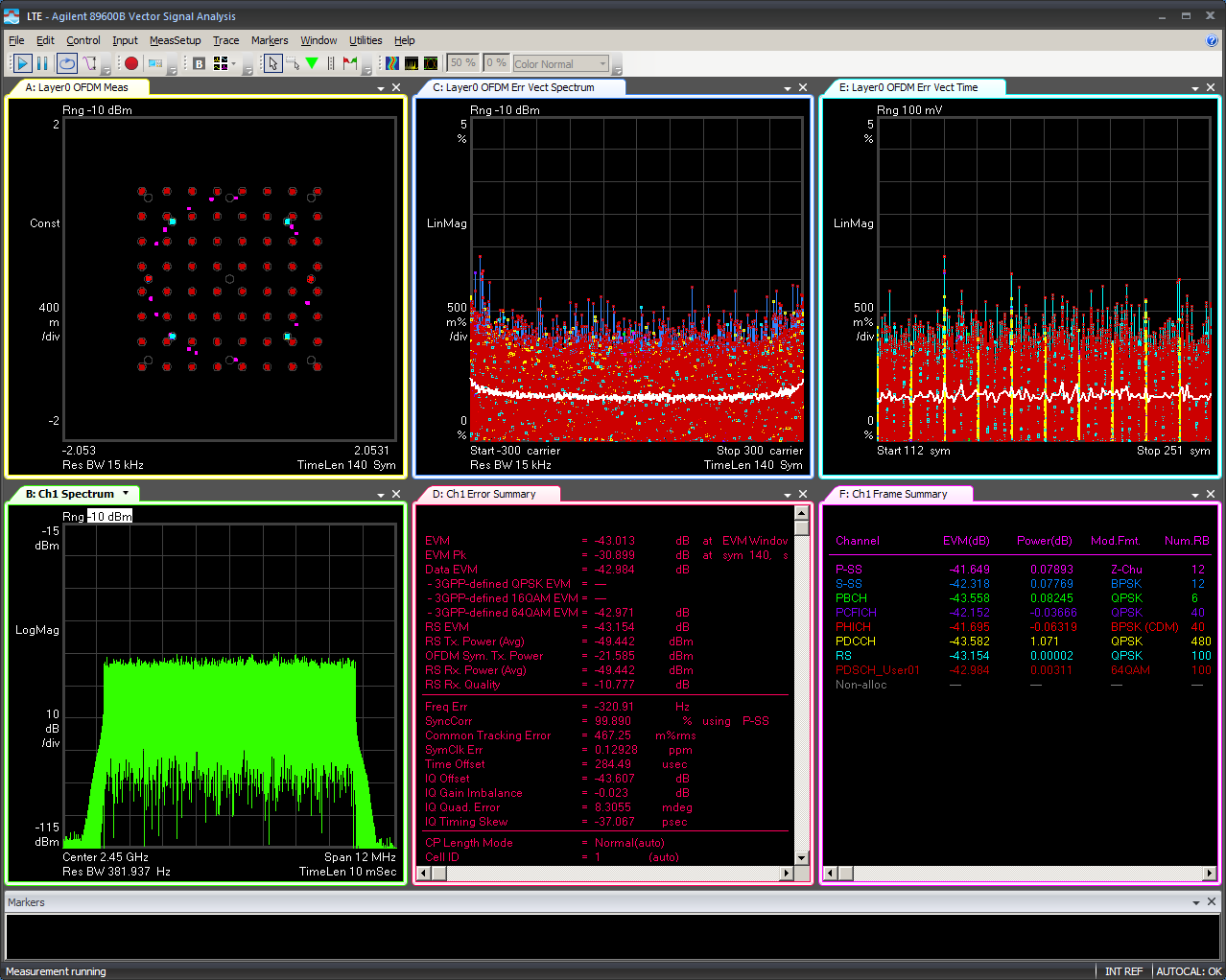Click the first toolbar overflow options arrow
The height and width of the screenshot is (980, 1226).
(108, 64)
